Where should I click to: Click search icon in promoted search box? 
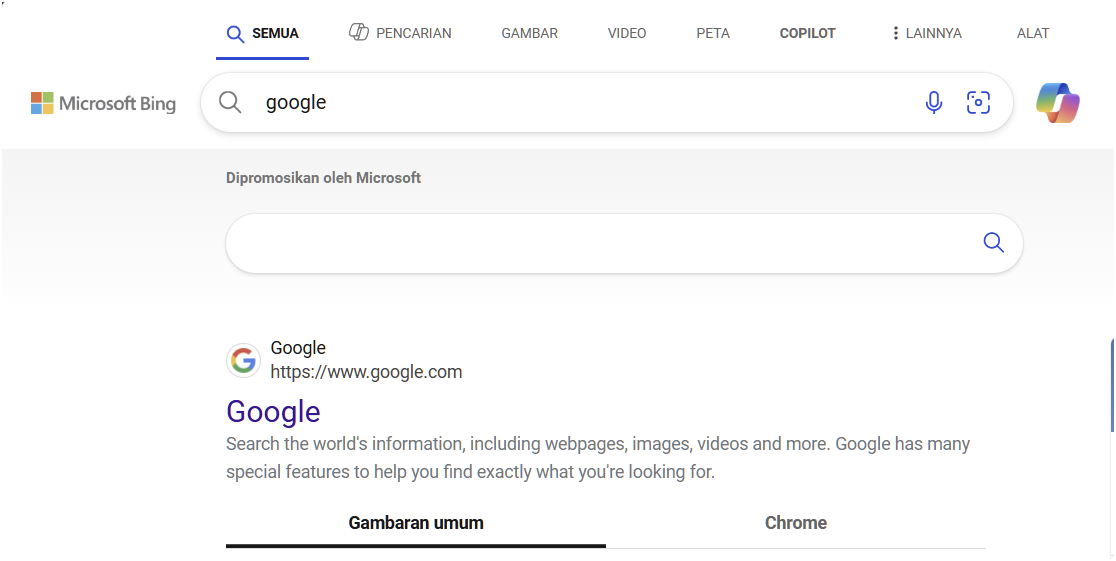[994, 243]
